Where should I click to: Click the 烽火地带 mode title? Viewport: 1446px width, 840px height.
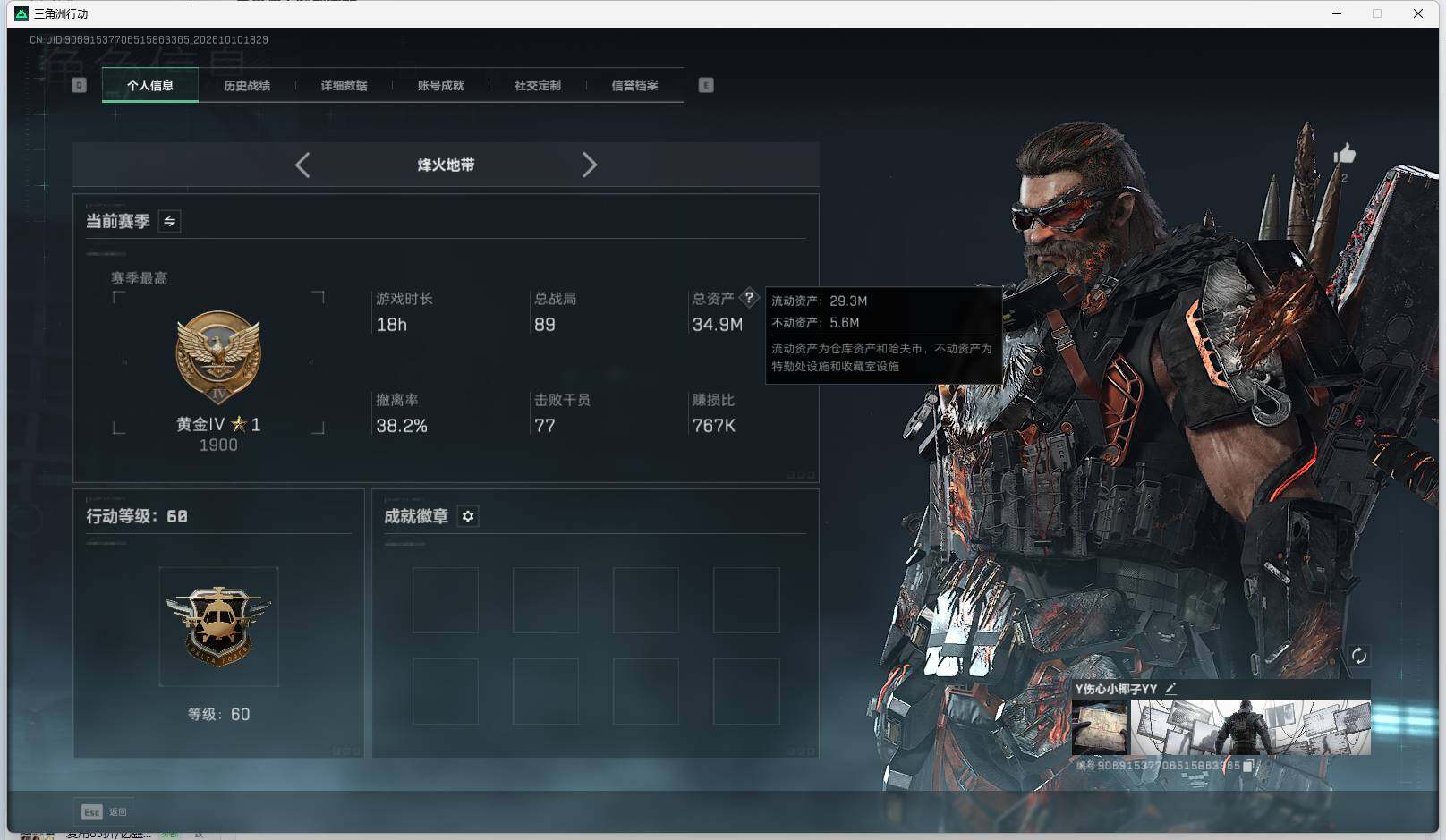[x=446, y=165]
